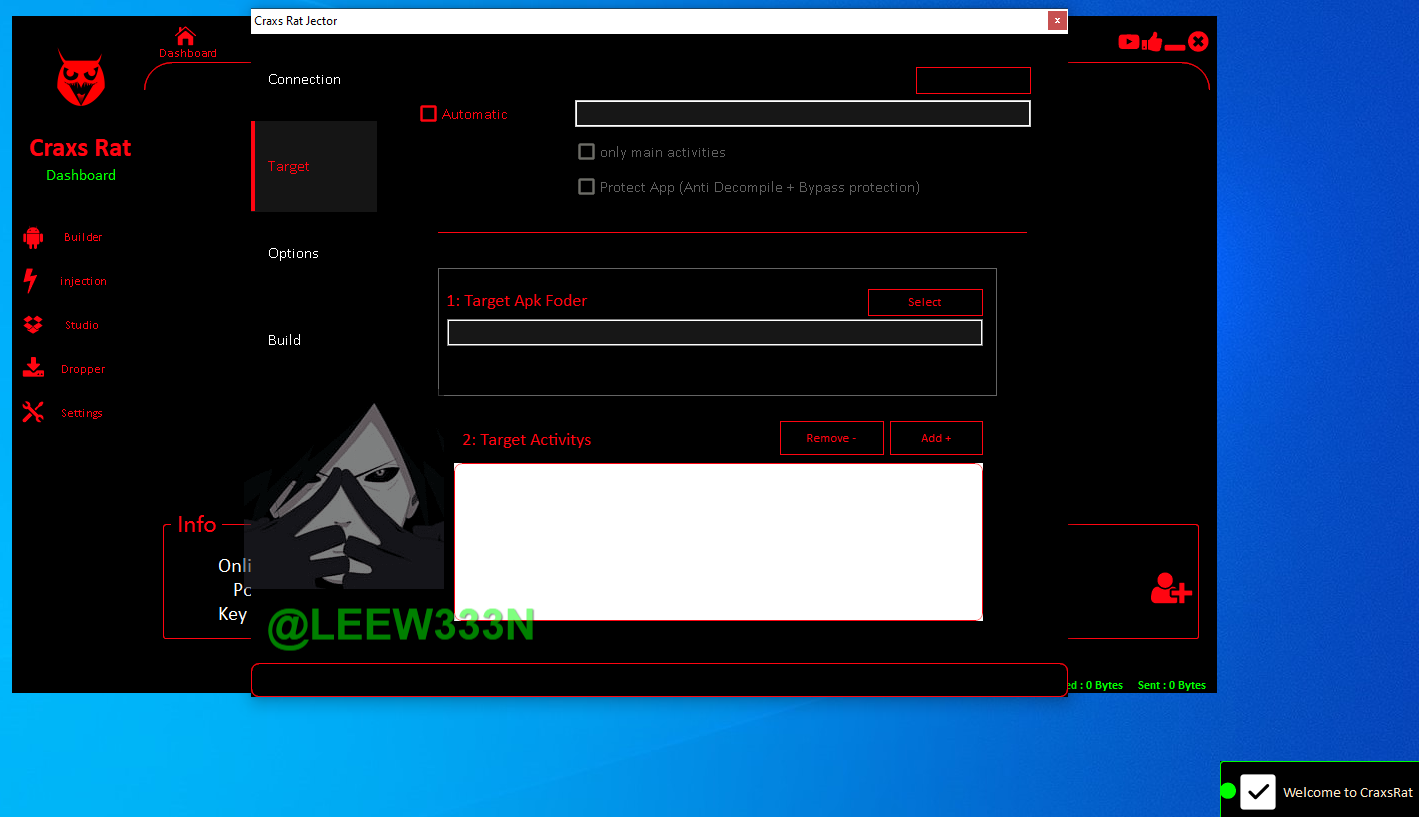Toggle the only main activities checkbox
Viewport: 1419px width, 817px height.
(587, 152)
